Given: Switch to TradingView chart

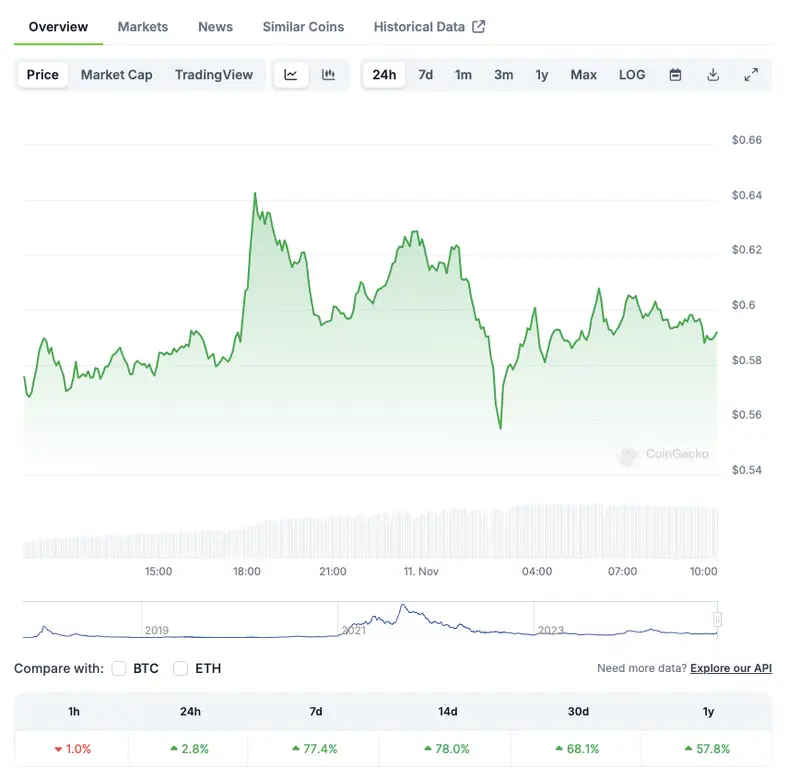Looking at the screenshot, I should (x=214, y=75).
